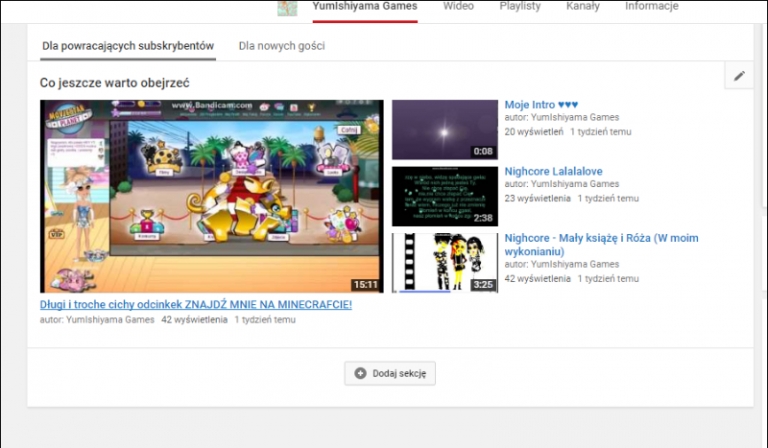Open the ZNAJDŹ MNIE NA MINECRAFCIE video link
Image resolution: width=768 pixels, height=448 pixels.
196,304
